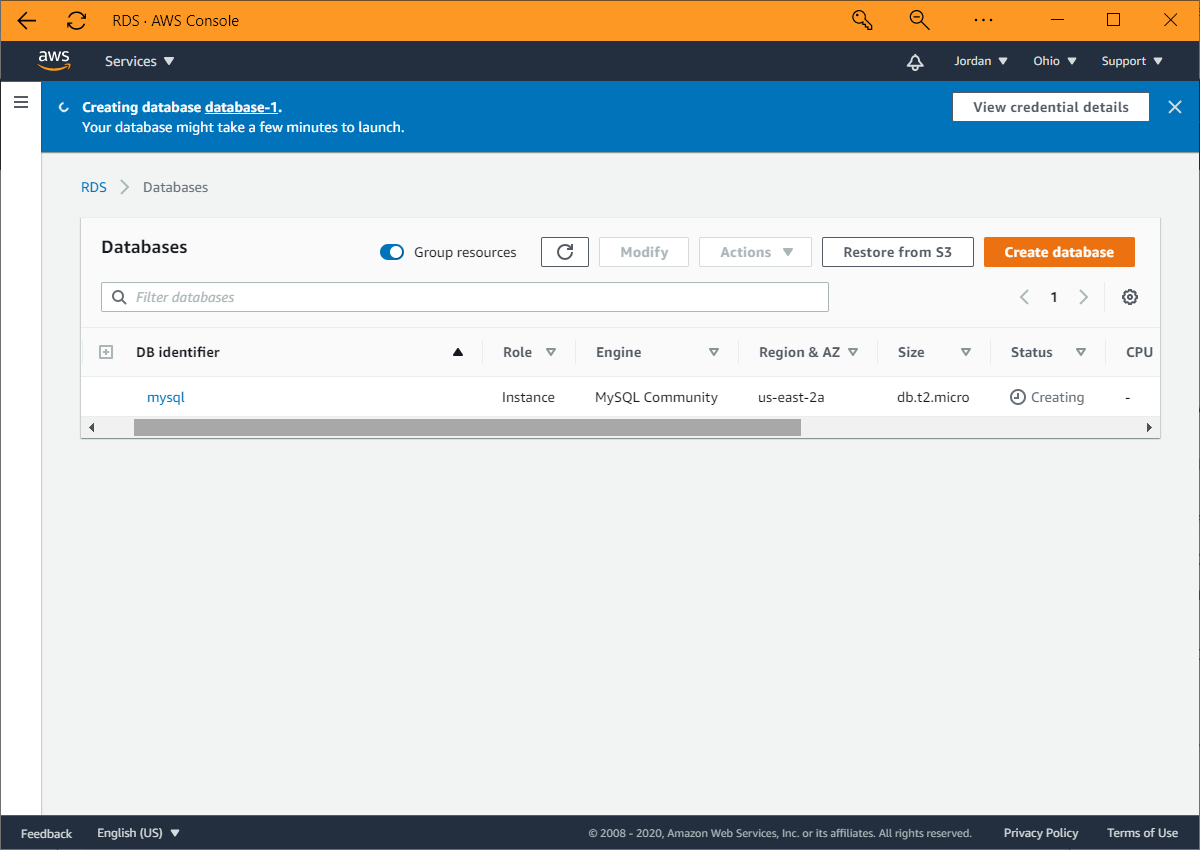Click the Creating status text
Image resolution: width=1200 pixels, height=850 pixels.
pos(1057,397)
